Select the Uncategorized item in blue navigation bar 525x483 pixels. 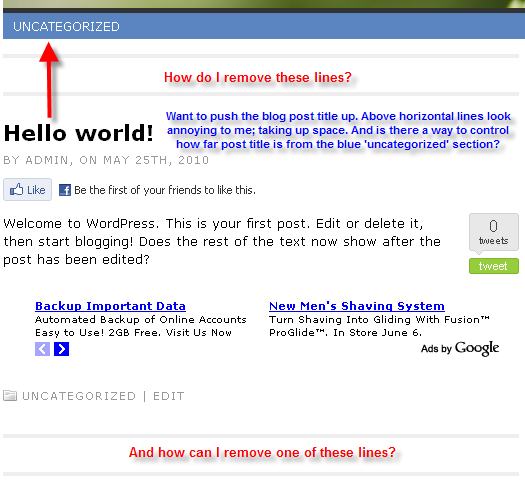click(x=66, y=27)
